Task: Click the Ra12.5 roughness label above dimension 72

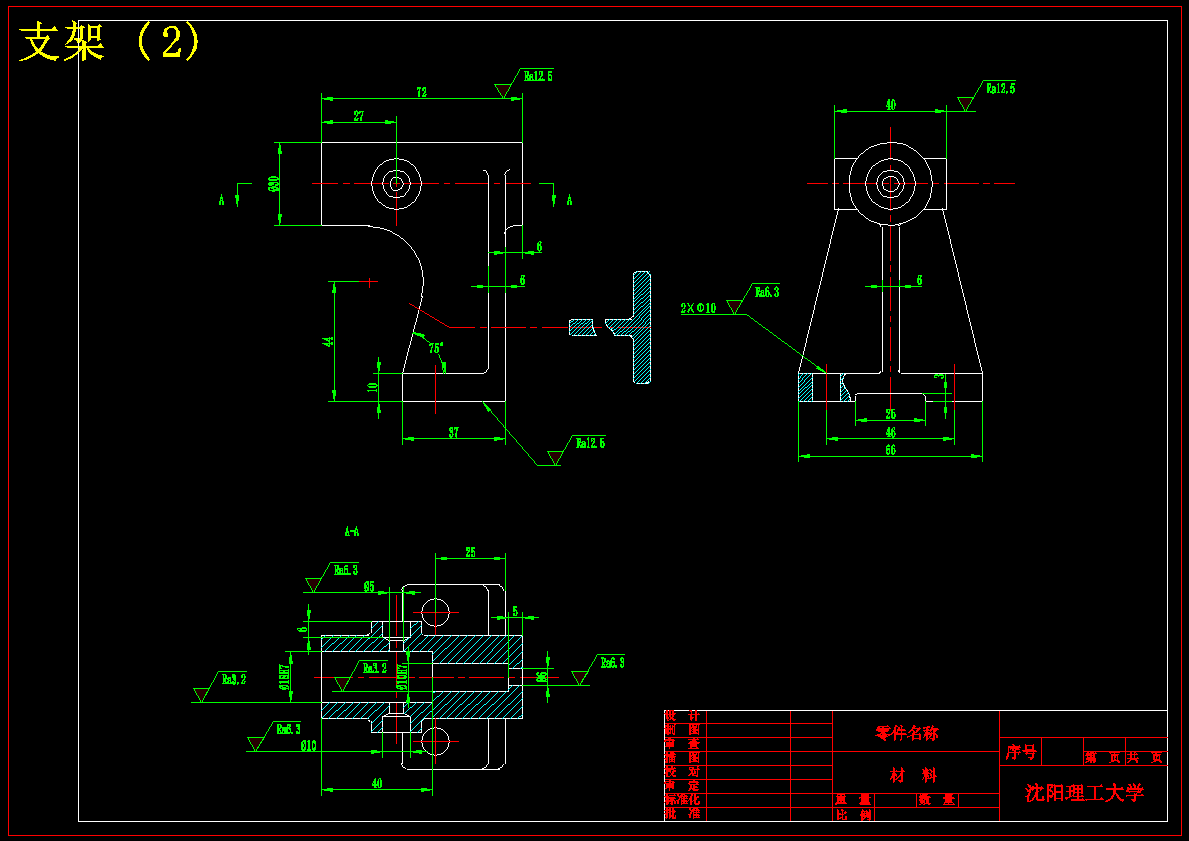Action: pos(538,76)
